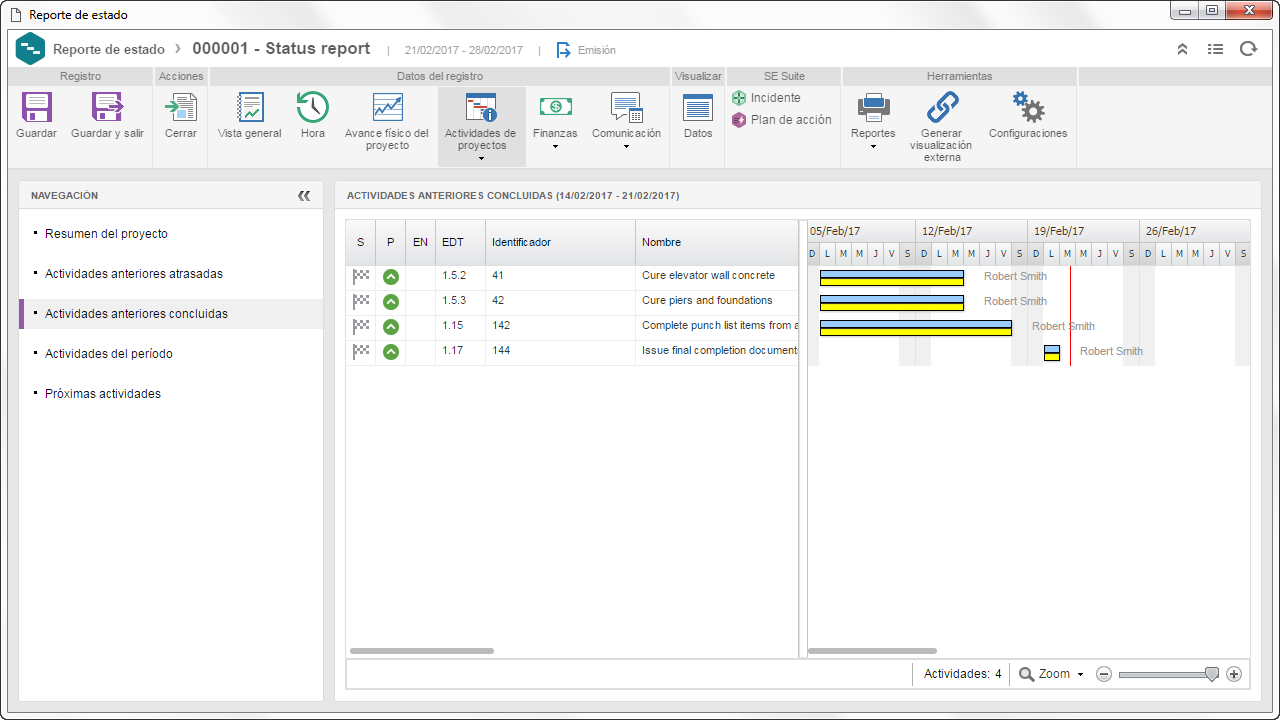This screenshot has height=720, width=1280.
Task: Open Próximas actividades navigation item
Action: (103, 394)
